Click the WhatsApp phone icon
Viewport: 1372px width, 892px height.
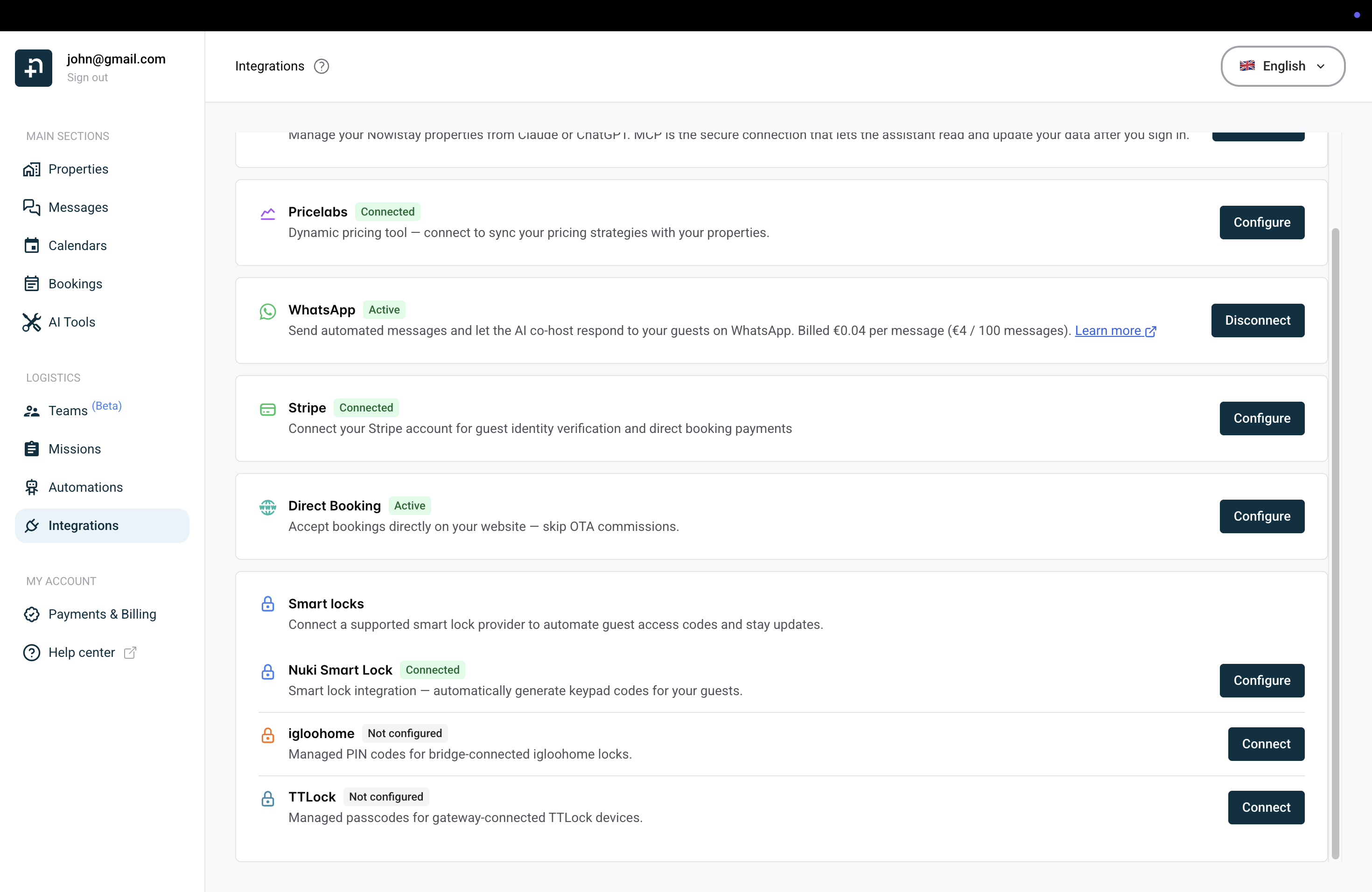[267, 311]
